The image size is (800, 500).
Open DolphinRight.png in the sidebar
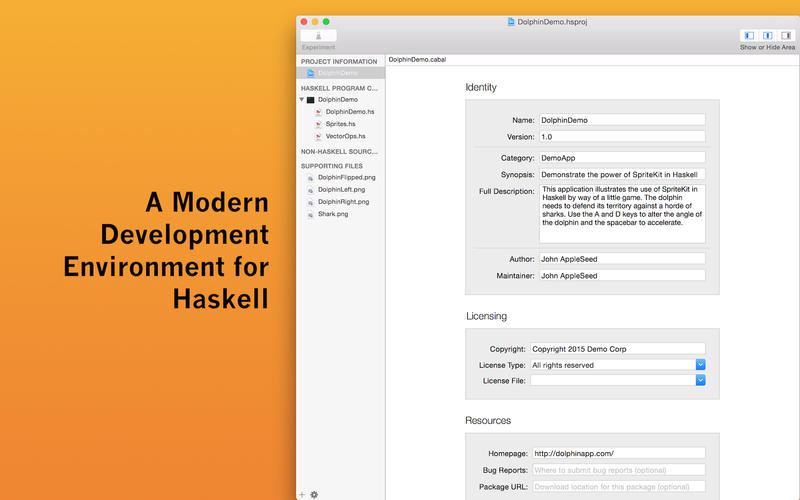pos(343,202)
